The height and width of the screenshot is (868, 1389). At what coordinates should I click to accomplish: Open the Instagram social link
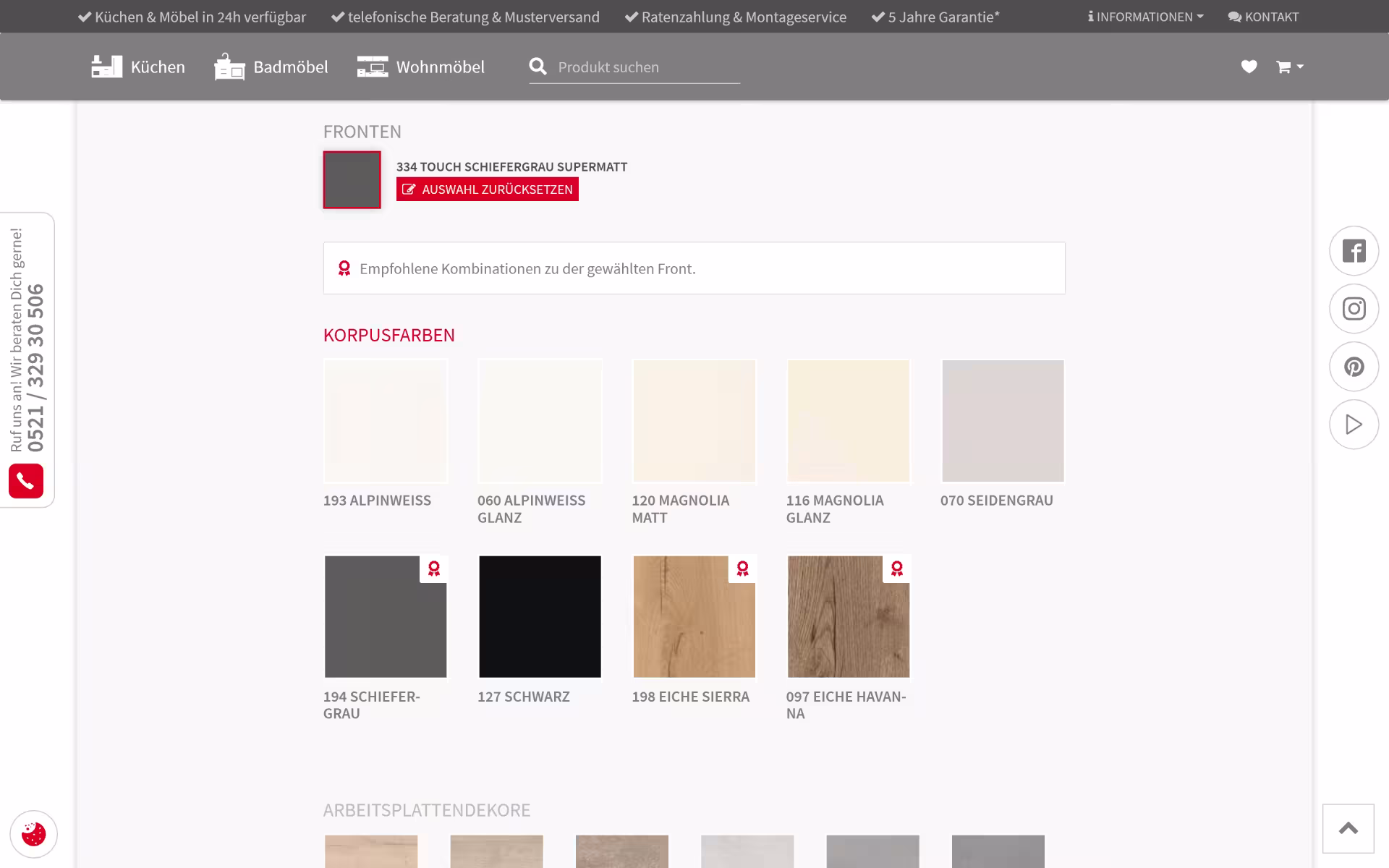(1354, 309)
